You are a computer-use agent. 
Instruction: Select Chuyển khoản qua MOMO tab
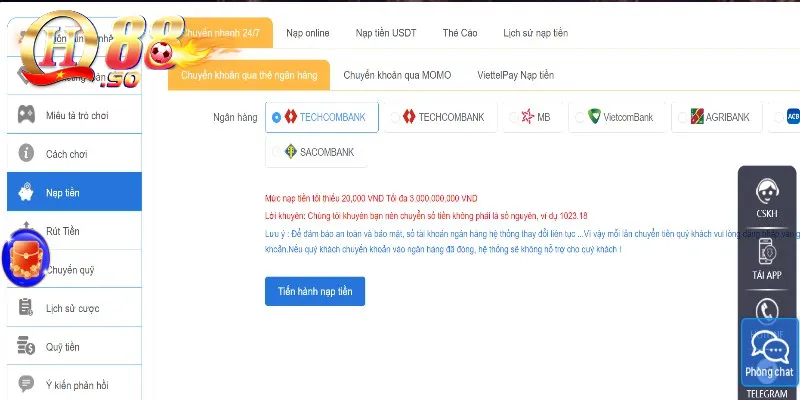(397, 75)
